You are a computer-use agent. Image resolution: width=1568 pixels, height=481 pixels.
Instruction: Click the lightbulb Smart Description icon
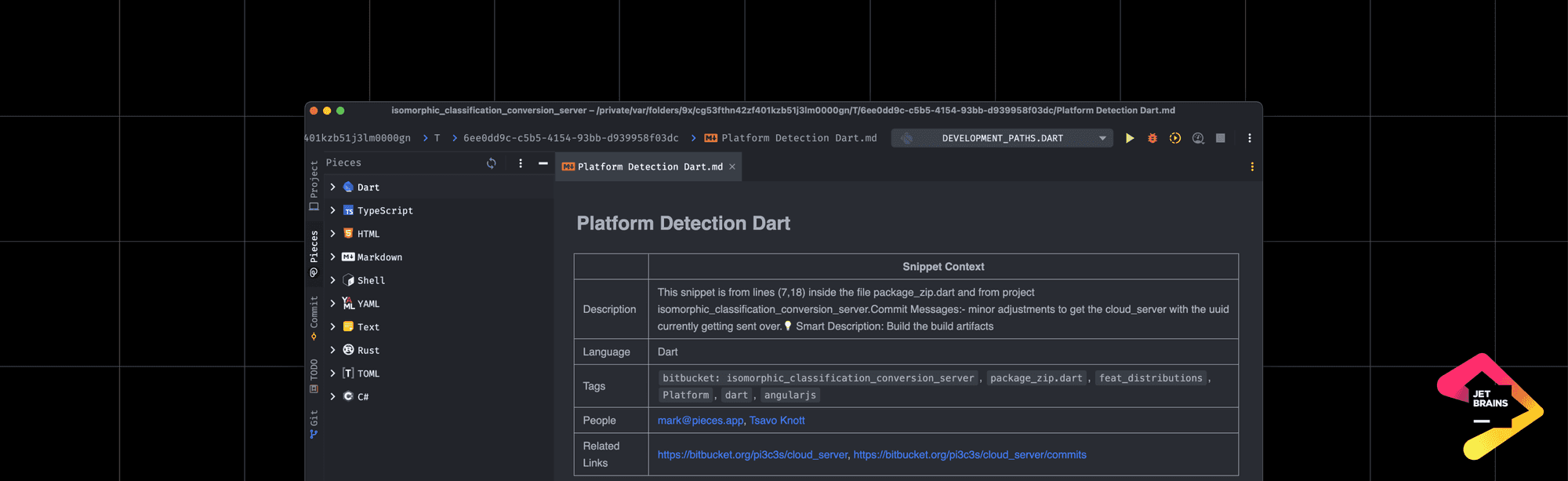788,326
